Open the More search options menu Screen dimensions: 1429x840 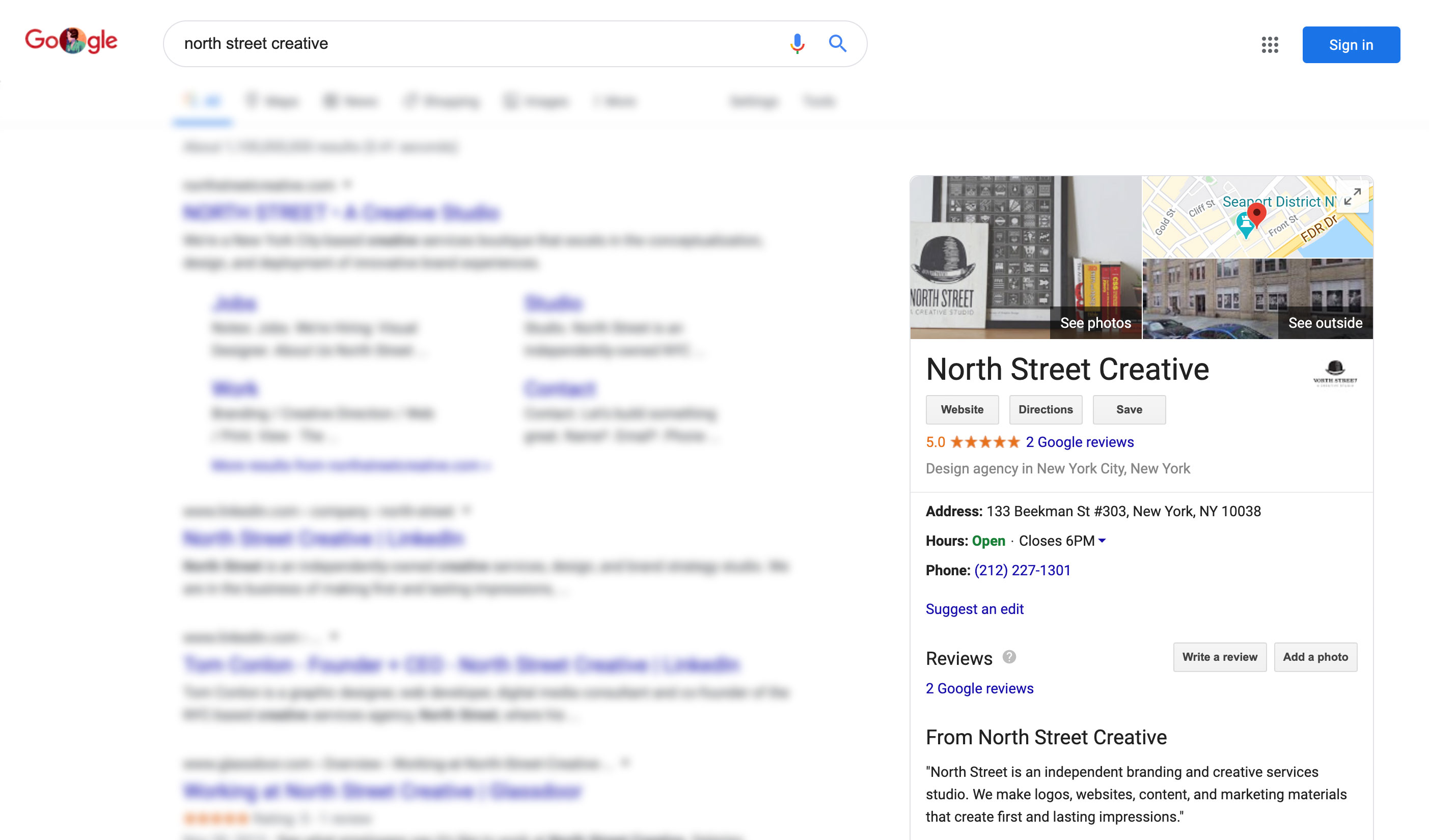(615, 101)
